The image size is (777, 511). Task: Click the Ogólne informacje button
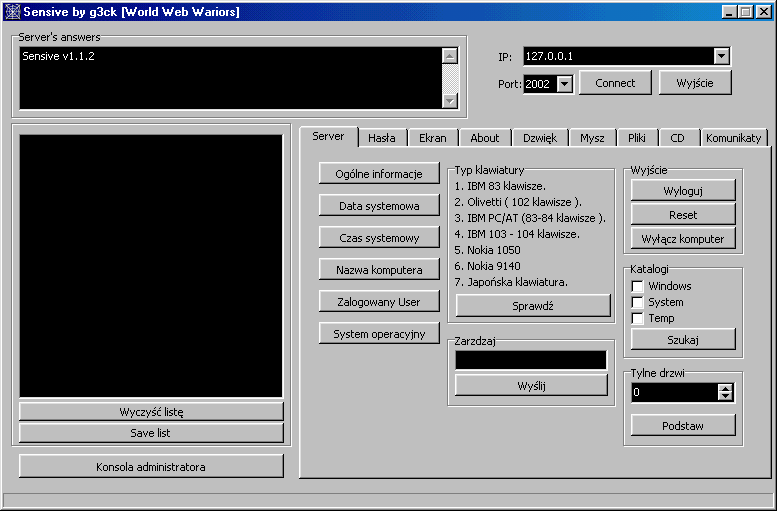[379, 173]
